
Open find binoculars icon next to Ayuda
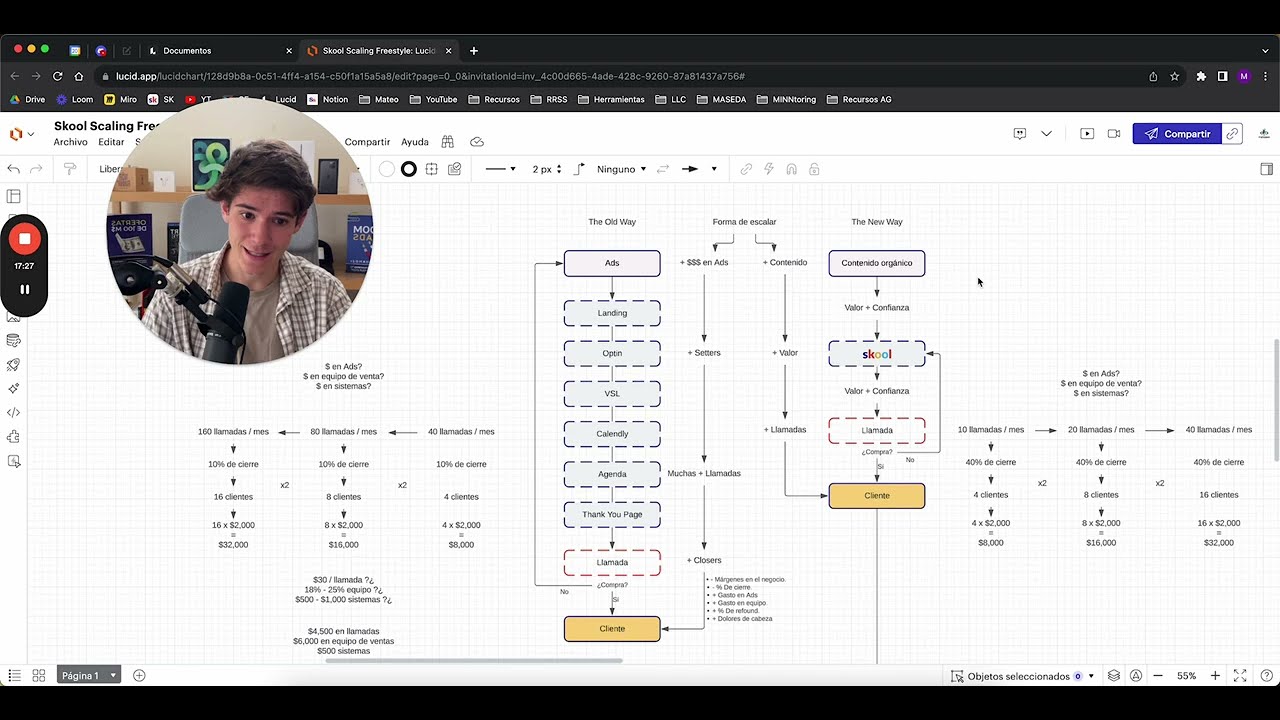[448, 142]
